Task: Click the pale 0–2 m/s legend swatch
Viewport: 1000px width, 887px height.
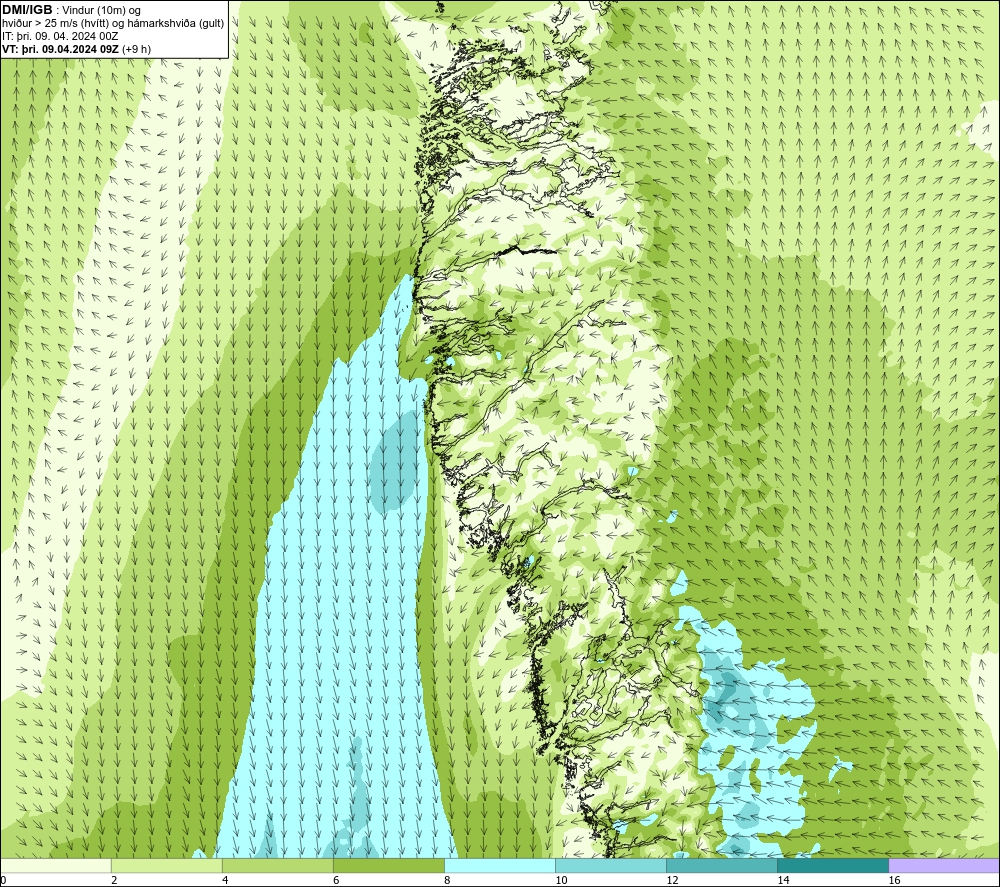Action: click(55, 865)
